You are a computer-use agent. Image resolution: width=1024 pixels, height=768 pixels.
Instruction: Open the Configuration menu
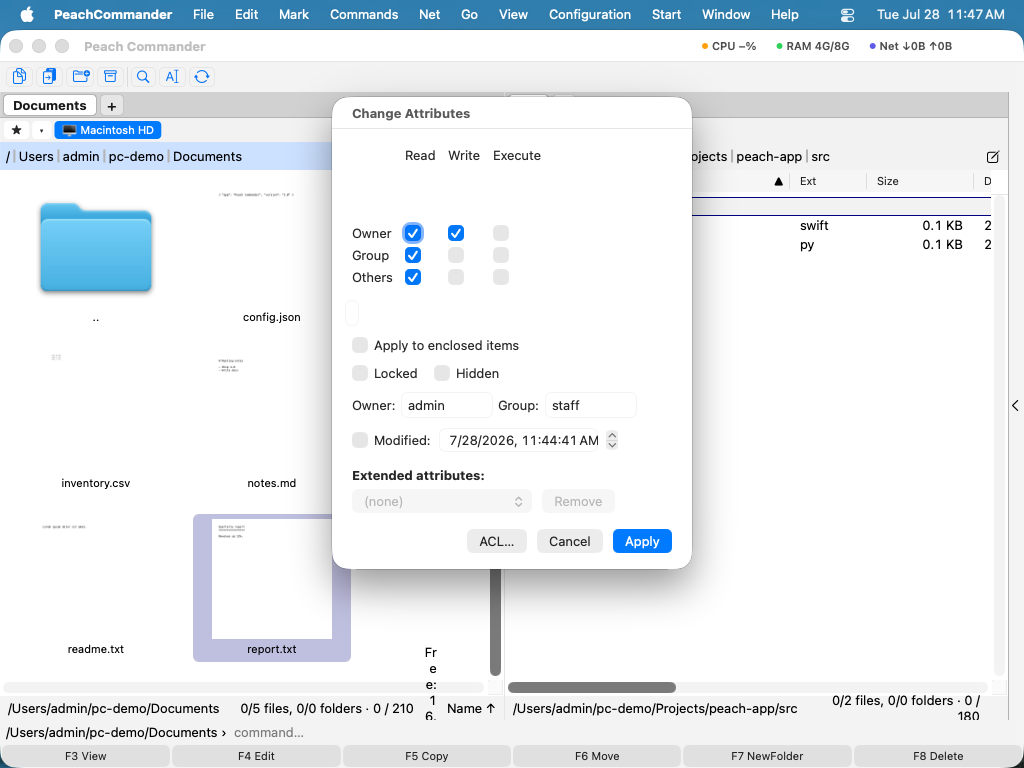[590, 14]
